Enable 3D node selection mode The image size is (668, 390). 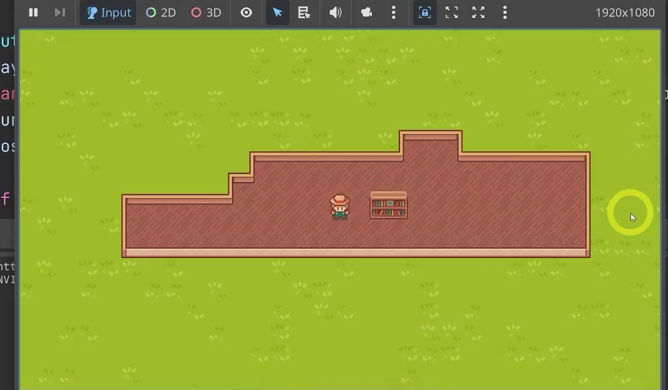point(206,12)
